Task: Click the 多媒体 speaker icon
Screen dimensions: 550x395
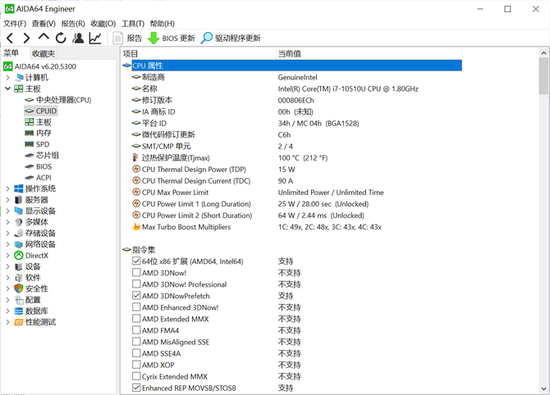Action: (19, 222)
